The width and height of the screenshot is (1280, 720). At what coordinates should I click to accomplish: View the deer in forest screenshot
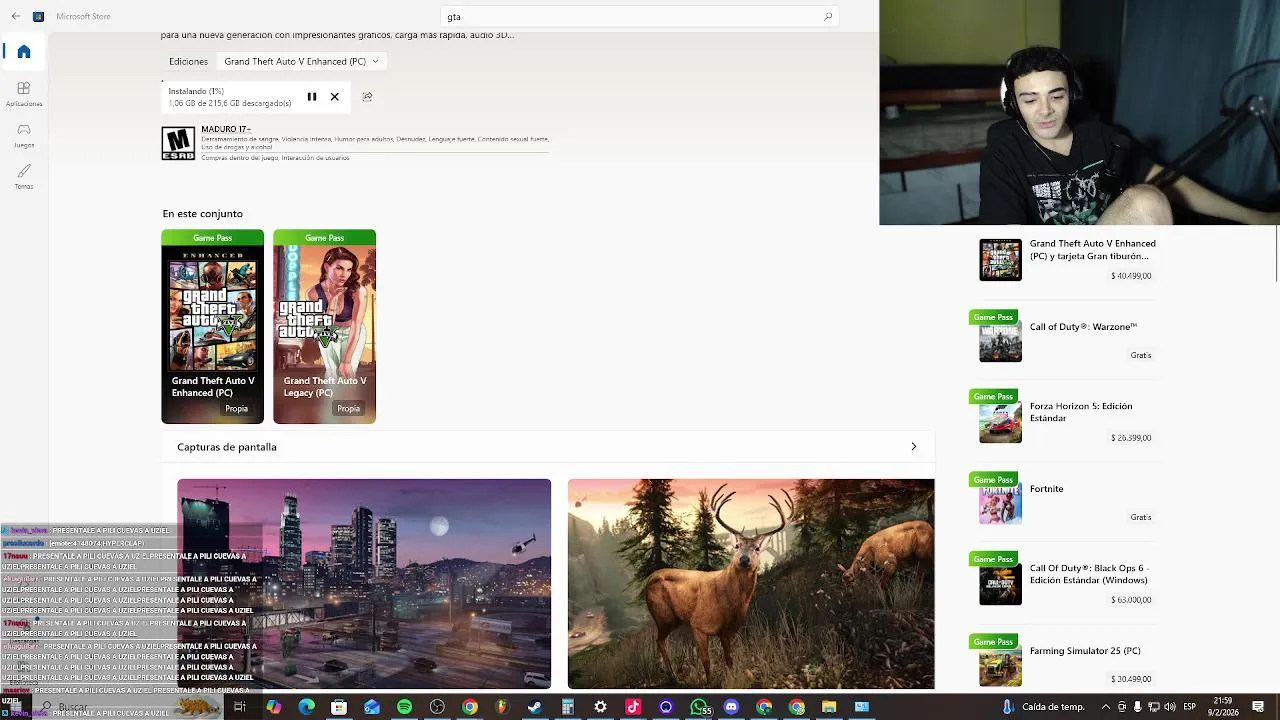point(751,584)
